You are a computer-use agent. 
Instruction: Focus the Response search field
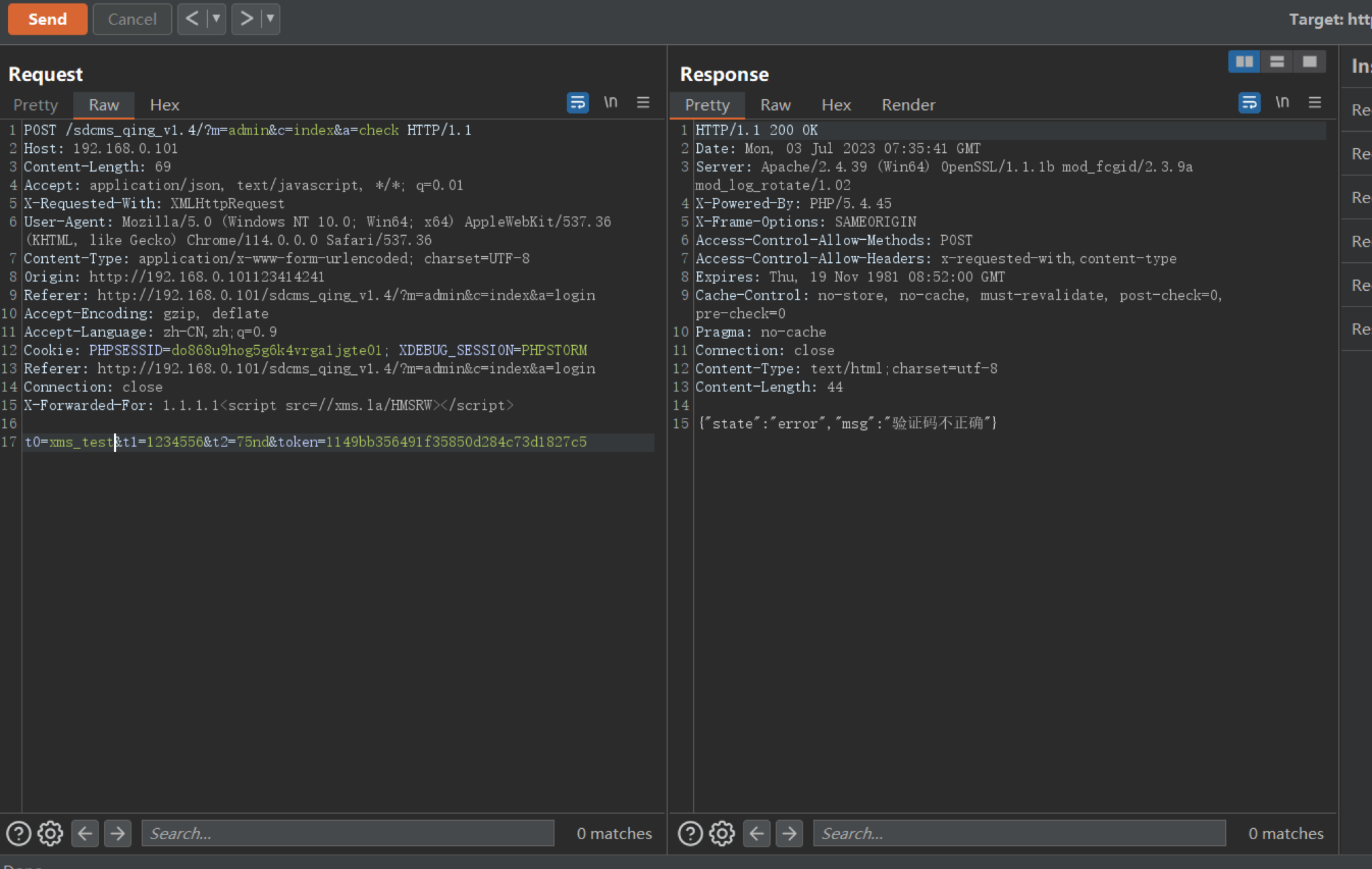1019,833
